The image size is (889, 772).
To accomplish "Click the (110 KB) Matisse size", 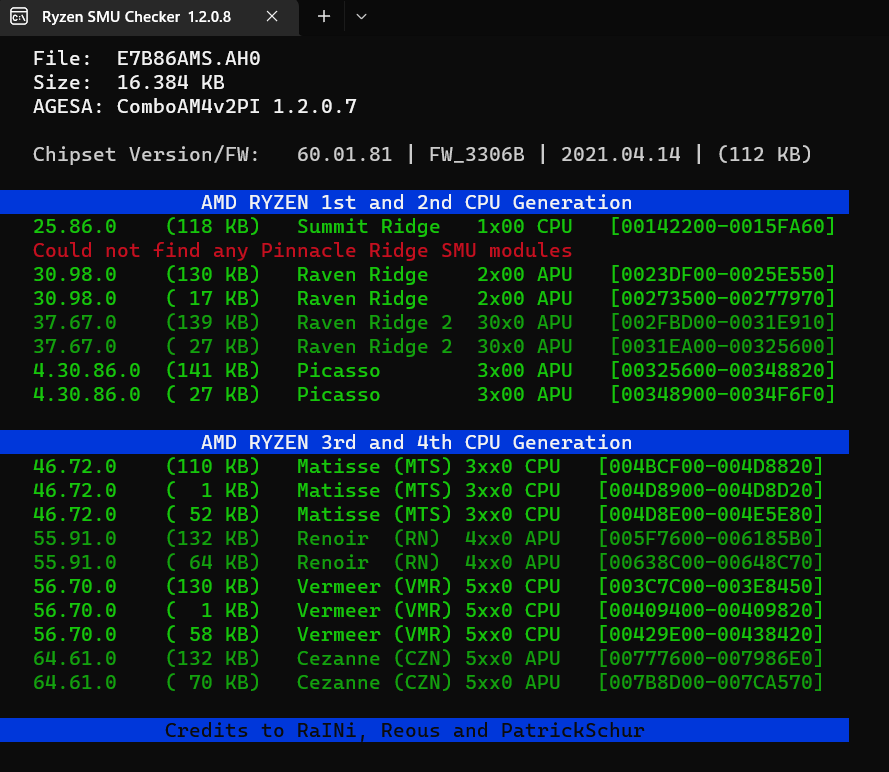I will pyautogui.click(x=213, y=466).
